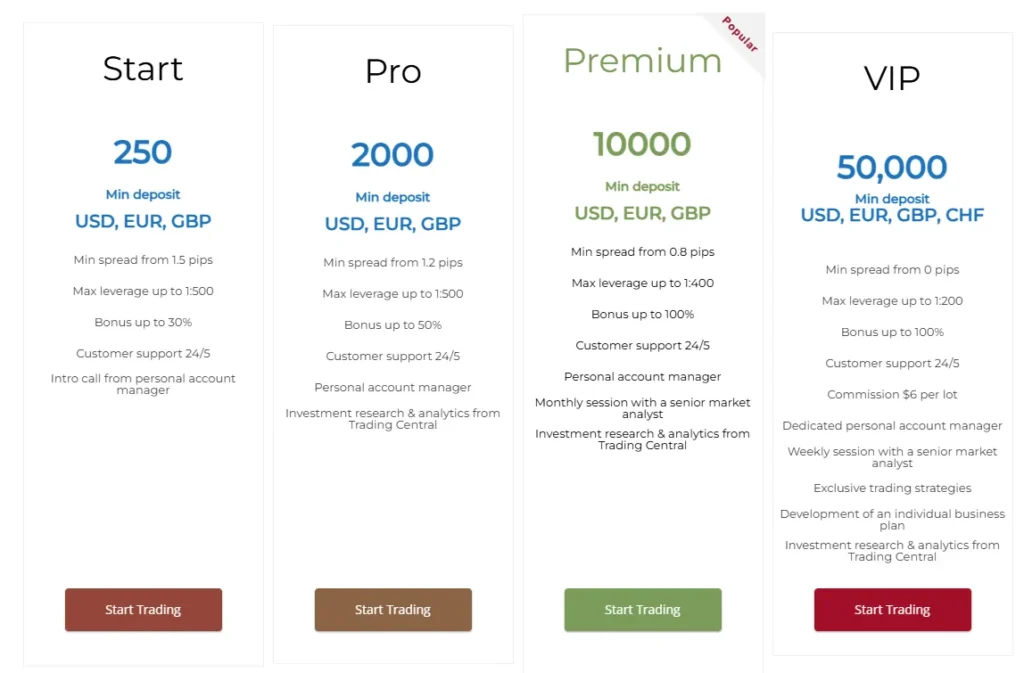Click the Start Trading button under Premium plan
The height and width of the screenshot is (673, 1024).
pyautogui.click(x=642, y=609)
